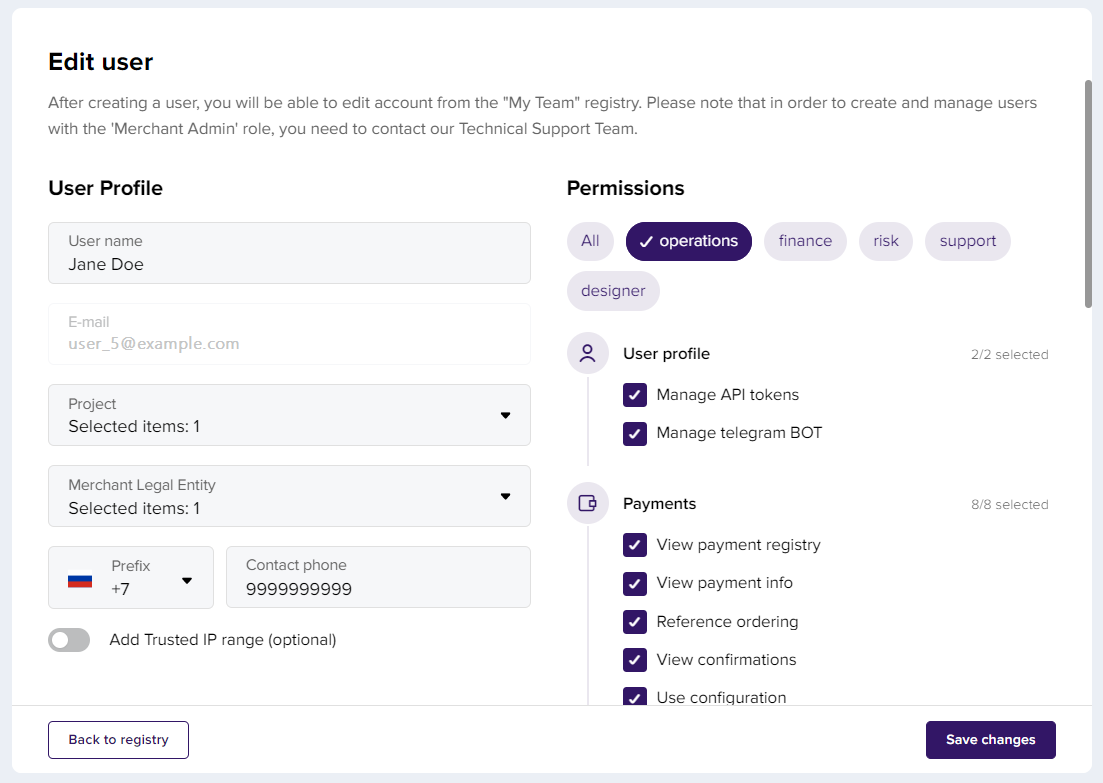Image resolution: width=1103 pixels, height=783 pixels.
Task: Select the All permissions chip
Action: (590, 241)
